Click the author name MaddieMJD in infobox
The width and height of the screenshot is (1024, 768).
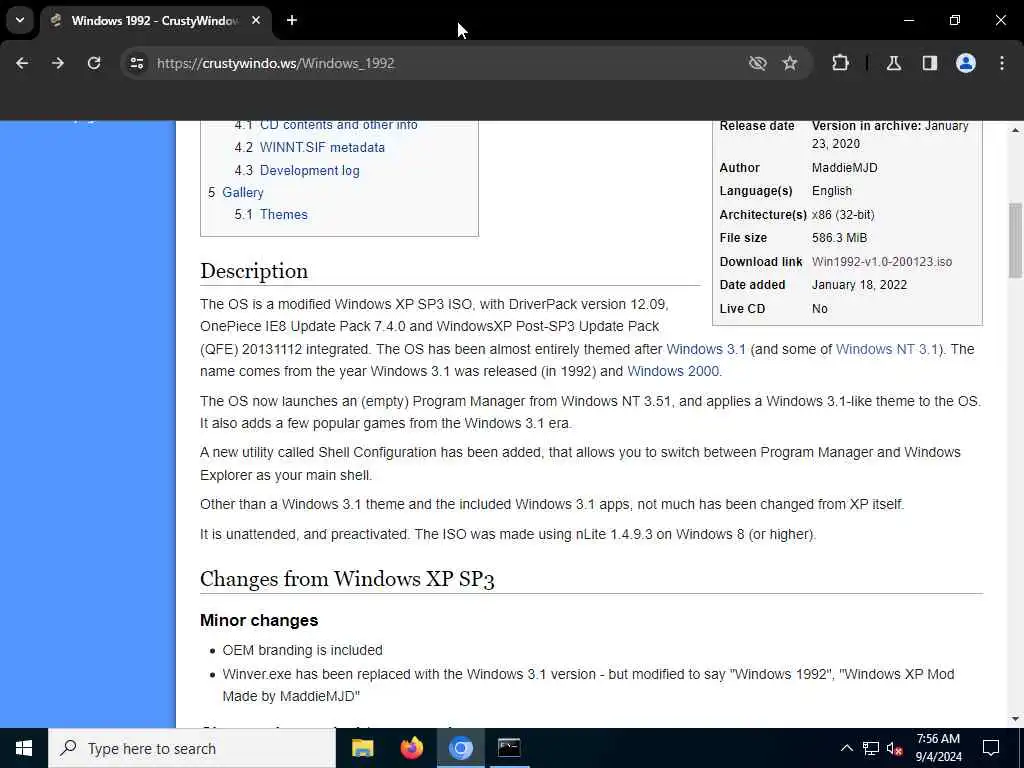(844, 168)
